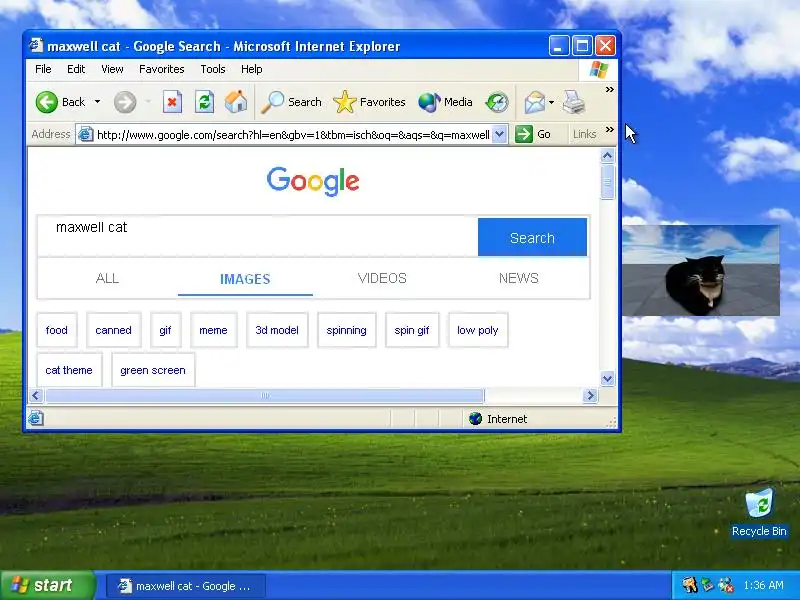Screen dimensions: 800x600
Task: Click the status bar page icon
Action: pos(36,418)
